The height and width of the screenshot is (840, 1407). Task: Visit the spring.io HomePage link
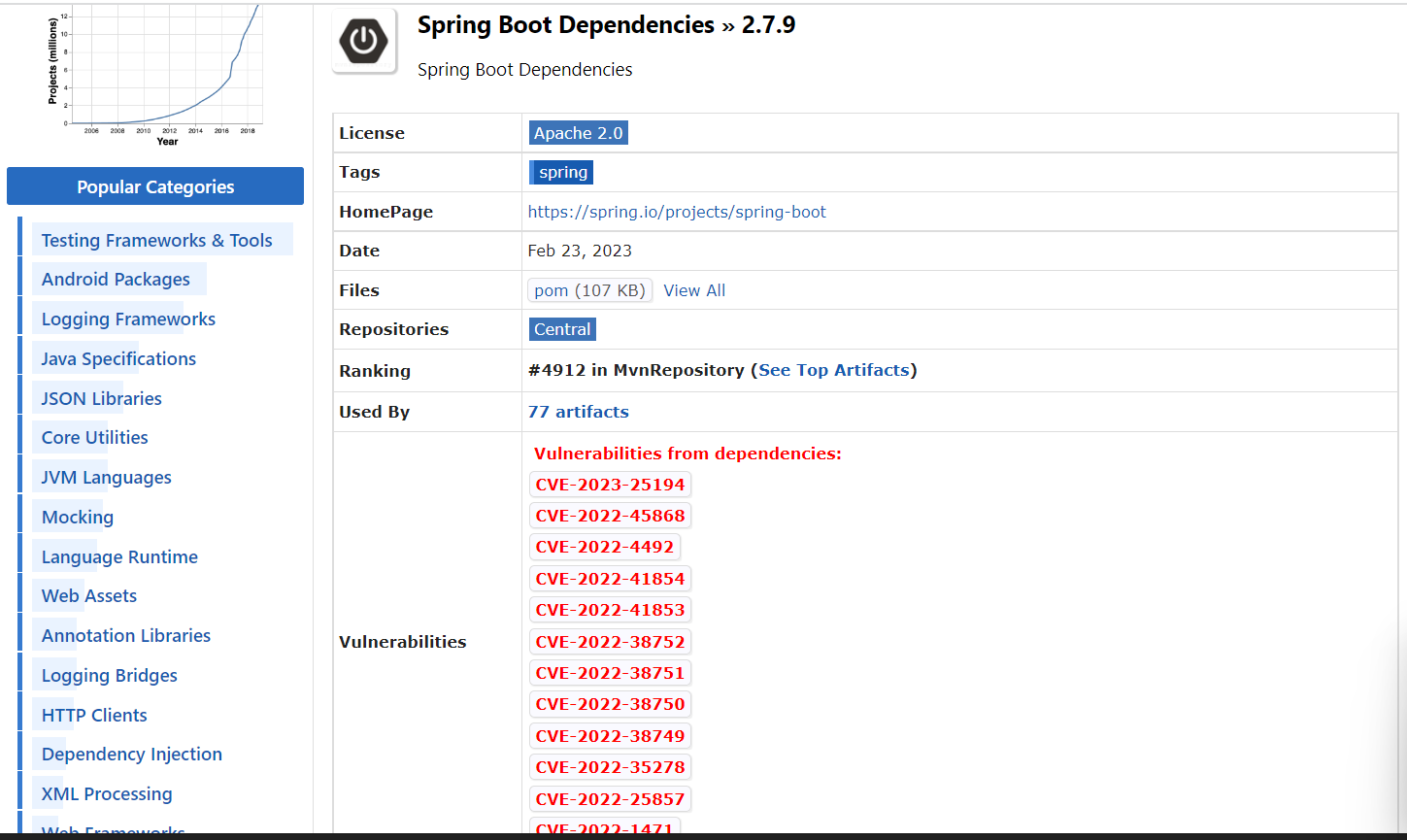pos(676,211)
